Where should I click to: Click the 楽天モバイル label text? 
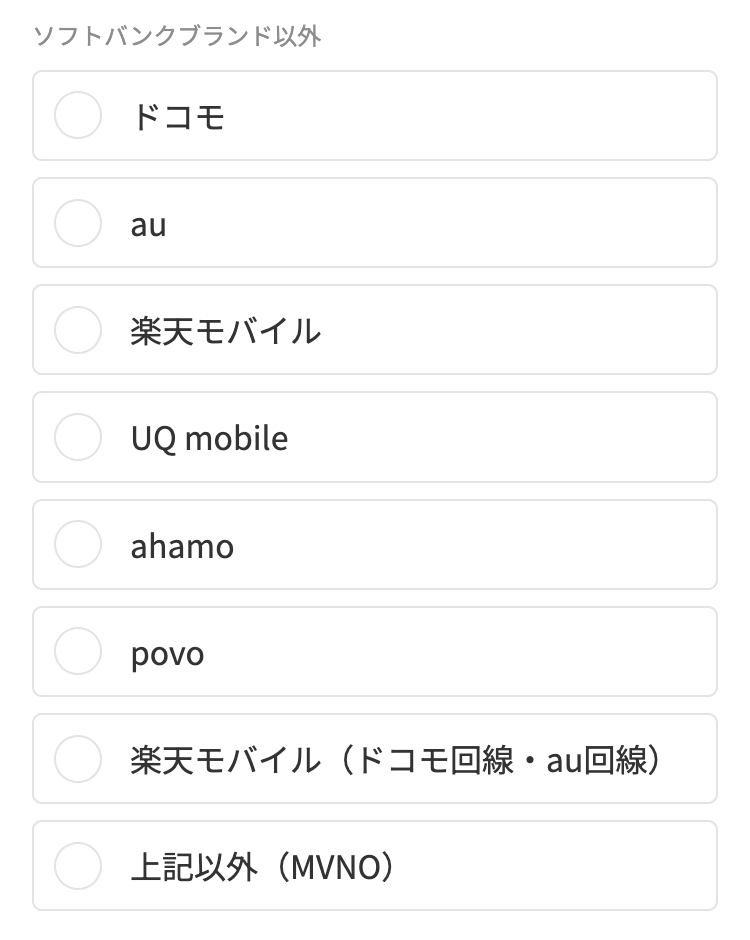tap(226, 331)
